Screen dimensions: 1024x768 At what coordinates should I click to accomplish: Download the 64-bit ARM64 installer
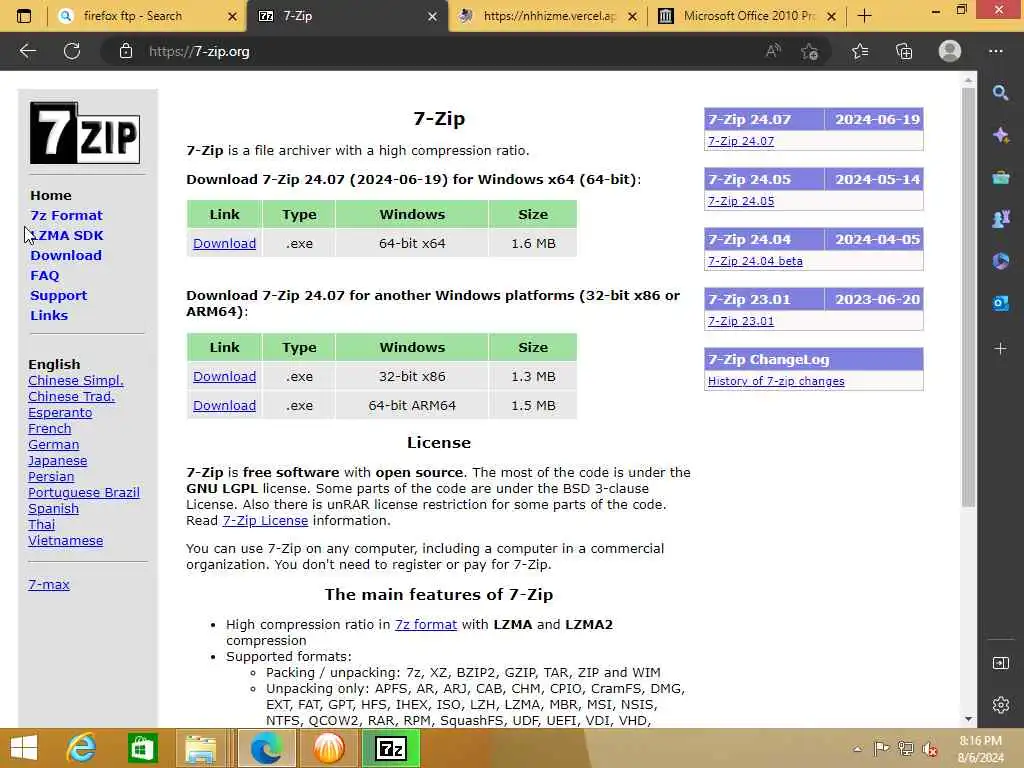[x=224, y=406]
